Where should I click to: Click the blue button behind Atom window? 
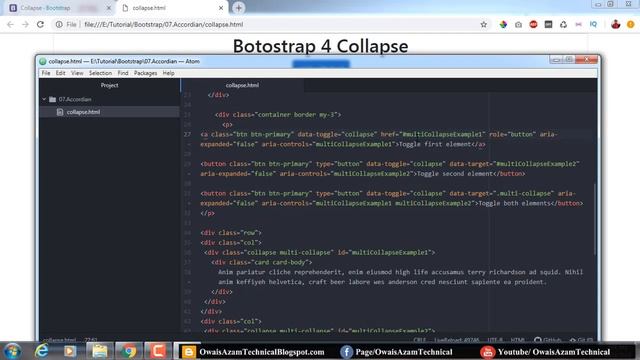click(x=321, y=64)
